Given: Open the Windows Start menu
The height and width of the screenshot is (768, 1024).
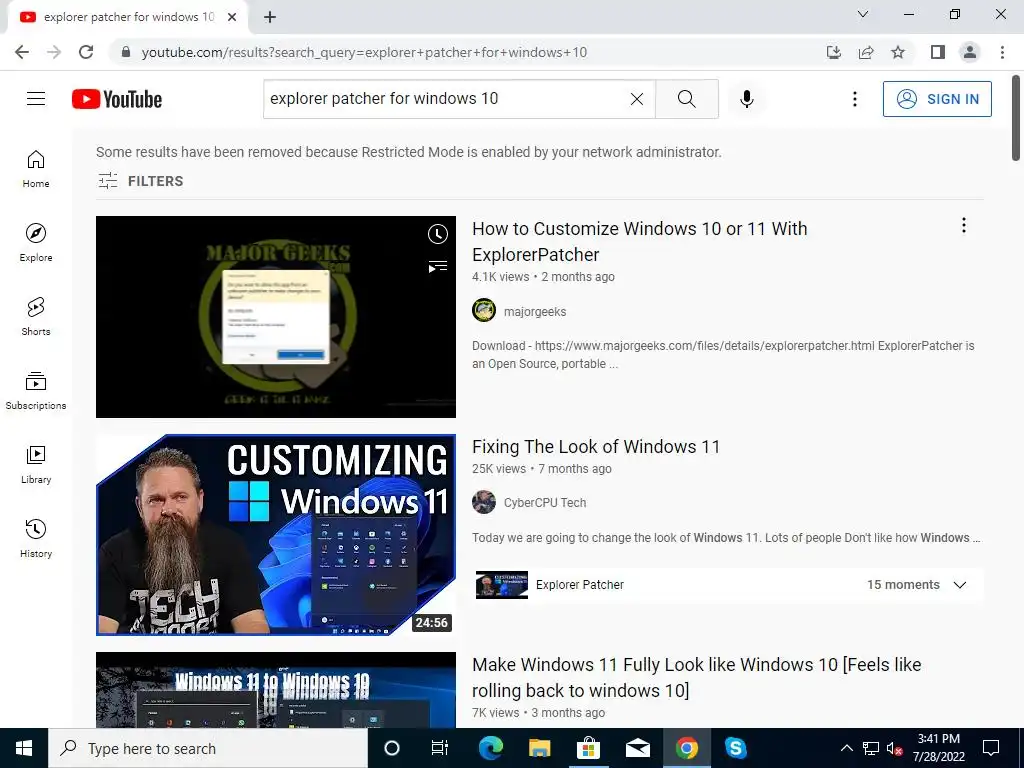Looking at the screenshot, I should click(24, 748).
